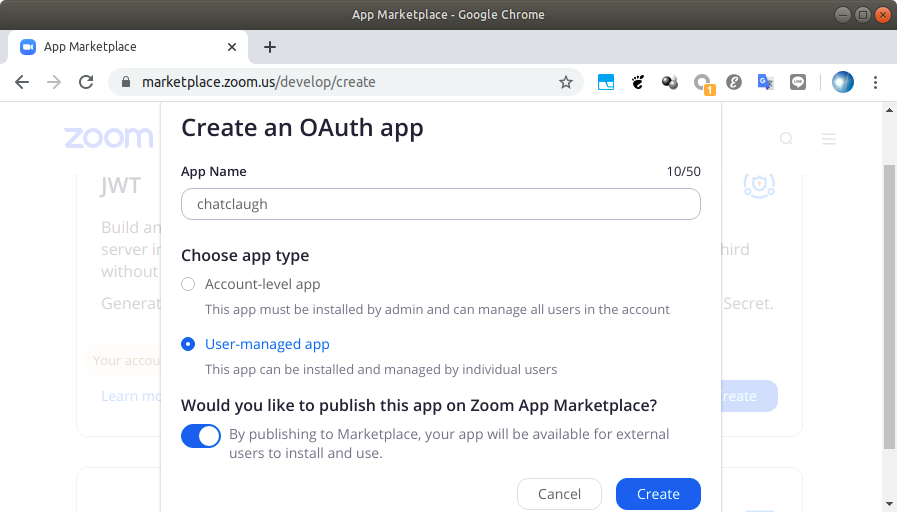Close the App Marketplace tab
This screenshot has height=512, width=897.
coord(232,47)
